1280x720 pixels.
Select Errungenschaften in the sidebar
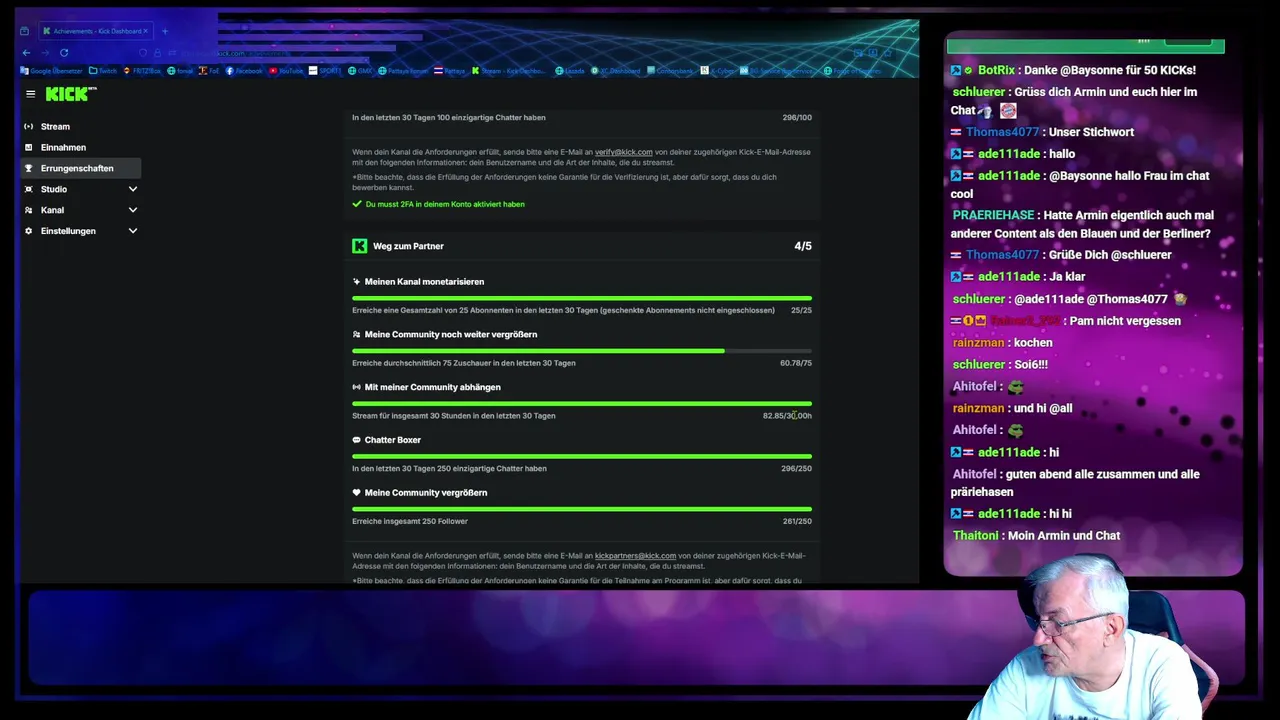pyautogui.click(x=80, y=169)
